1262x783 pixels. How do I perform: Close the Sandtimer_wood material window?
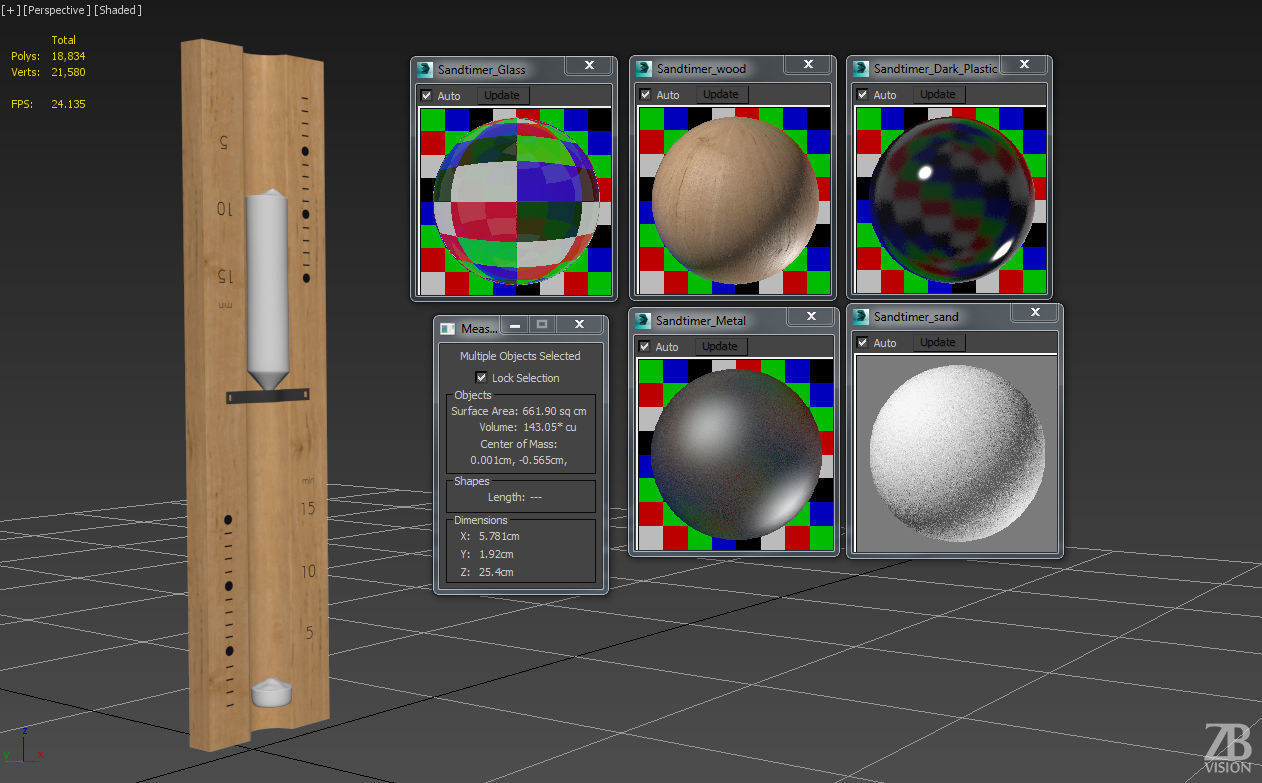coord(806,64)
